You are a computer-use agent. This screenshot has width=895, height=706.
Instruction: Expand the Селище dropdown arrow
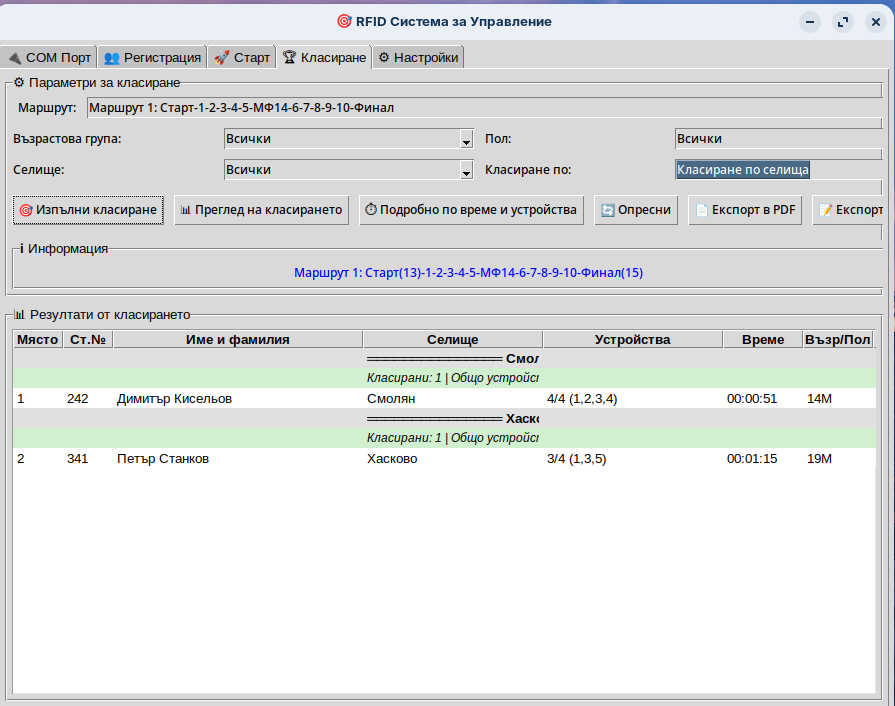[466, 171]
